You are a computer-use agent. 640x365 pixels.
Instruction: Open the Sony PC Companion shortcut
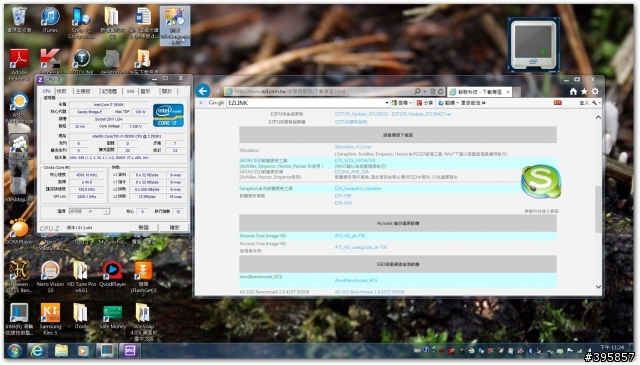click(x=81, y=23)
